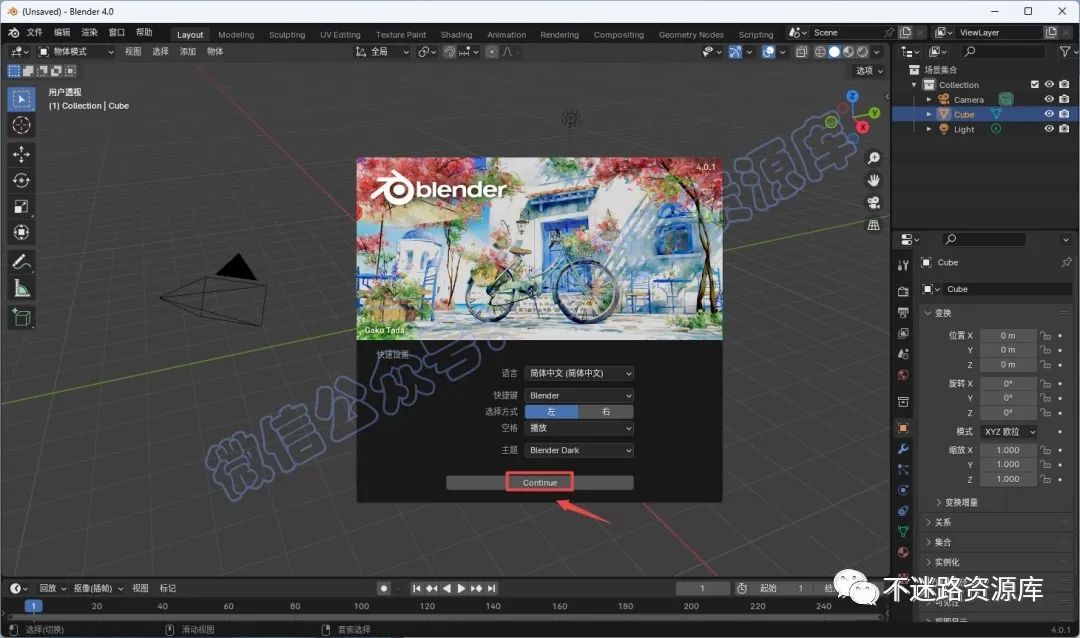The height and width of the screenshot is (638, 1080).
Task: Click the pan hand viewport icon
Action: pos(873,181)
